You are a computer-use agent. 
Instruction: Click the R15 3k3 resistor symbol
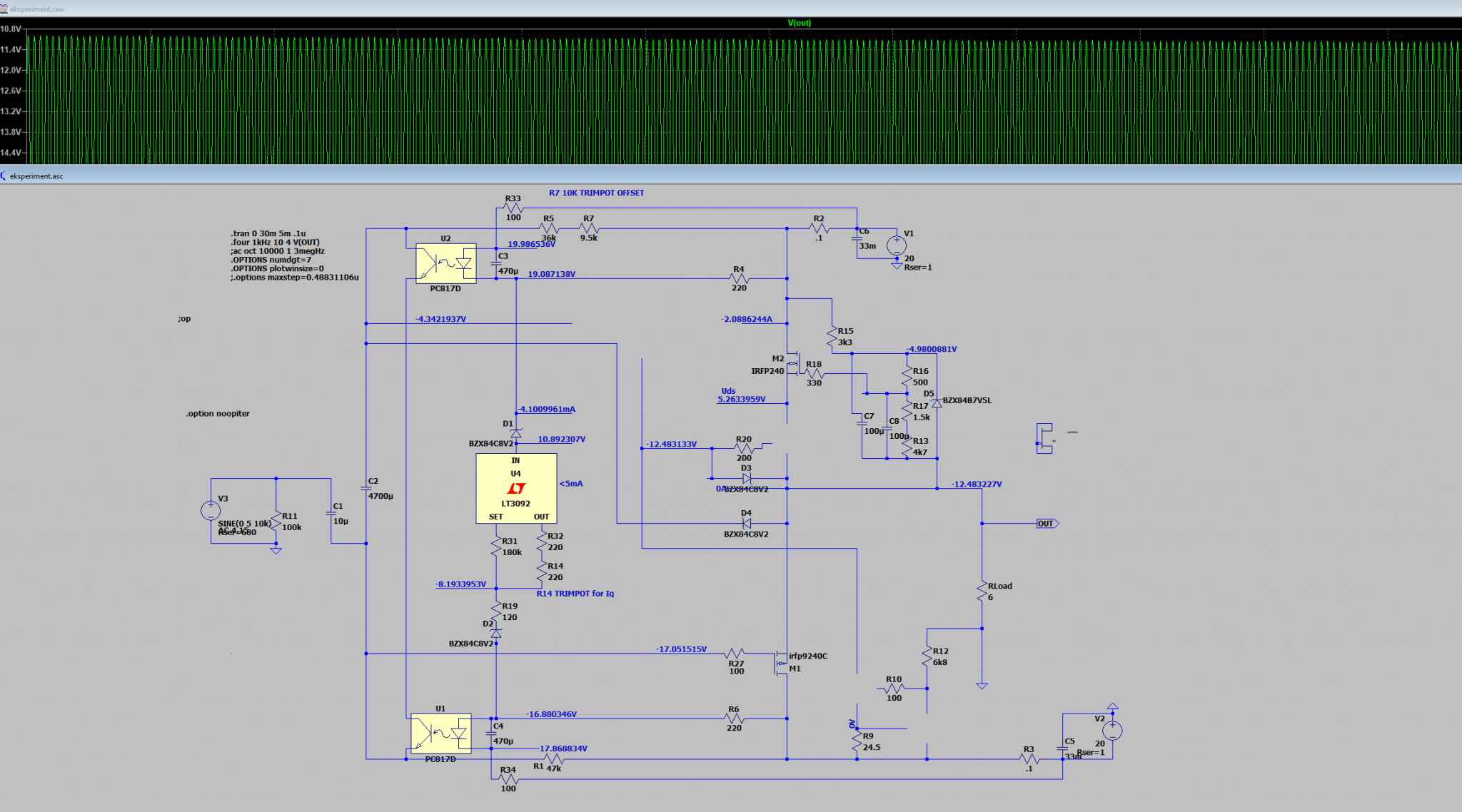click(832, 336)
